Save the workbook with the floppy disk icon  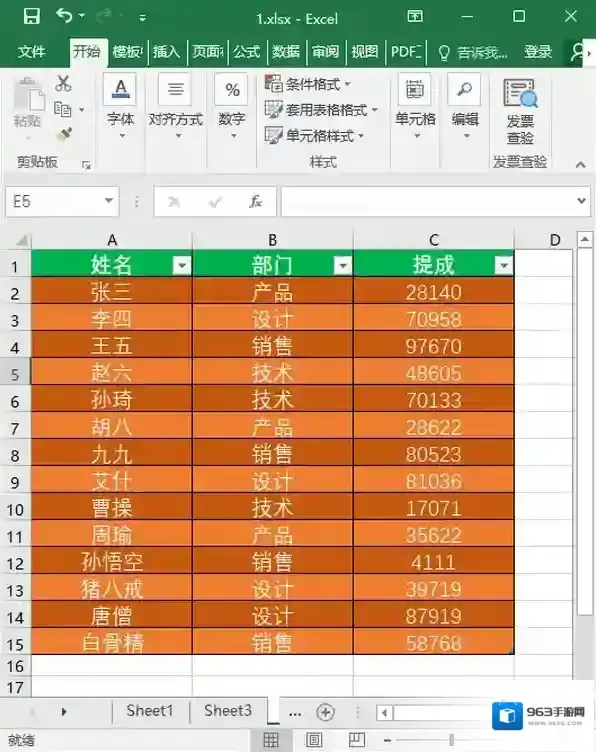click(x=32, y=17)
